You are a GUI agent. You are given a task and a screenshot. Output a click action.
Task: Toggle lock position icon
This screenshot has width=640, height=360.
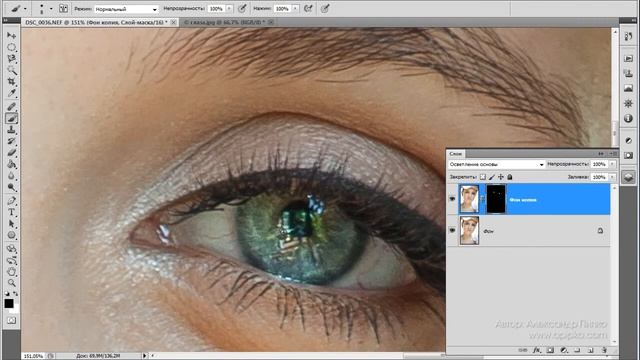coord(501,177)
